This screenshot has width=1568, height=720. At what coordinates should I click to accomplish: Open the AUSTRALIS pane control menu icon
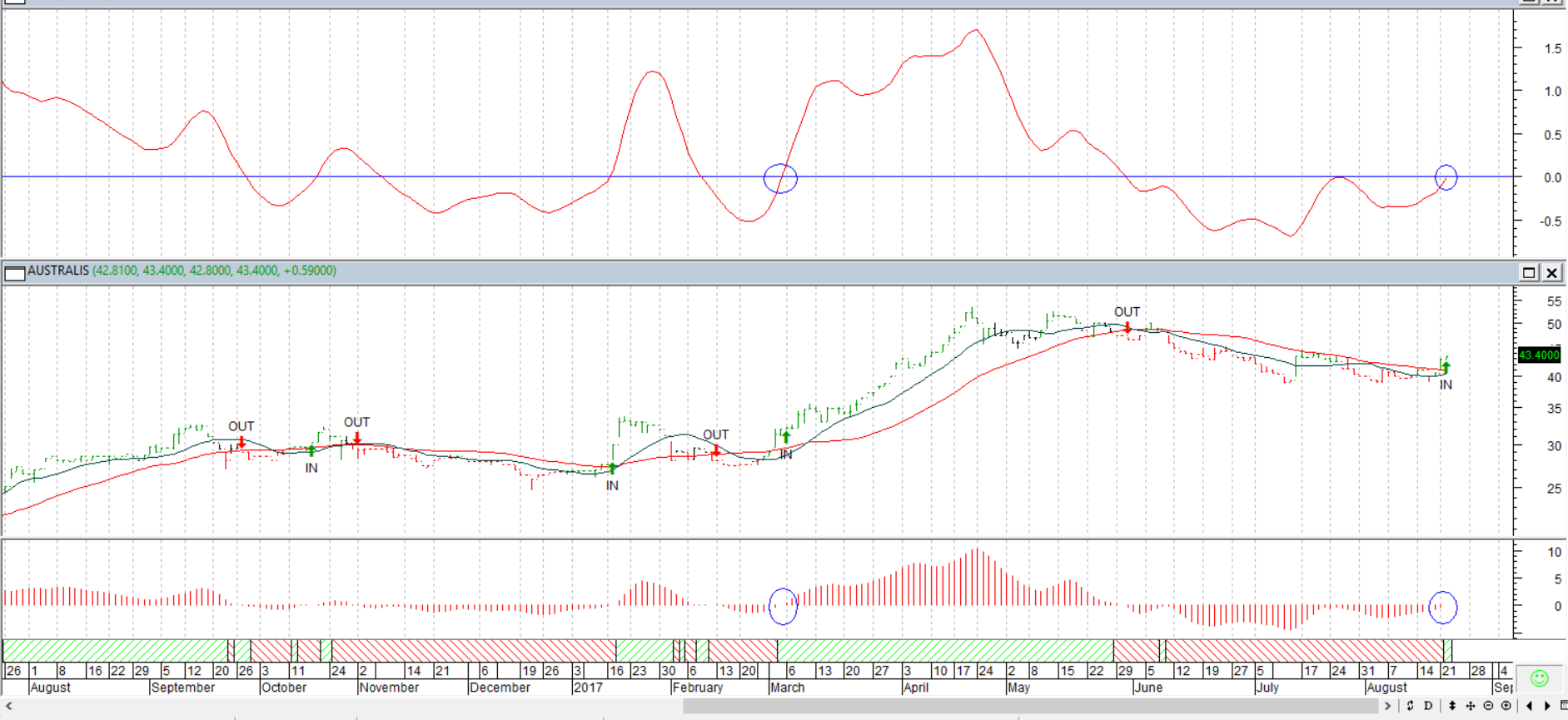coord(14,272)
